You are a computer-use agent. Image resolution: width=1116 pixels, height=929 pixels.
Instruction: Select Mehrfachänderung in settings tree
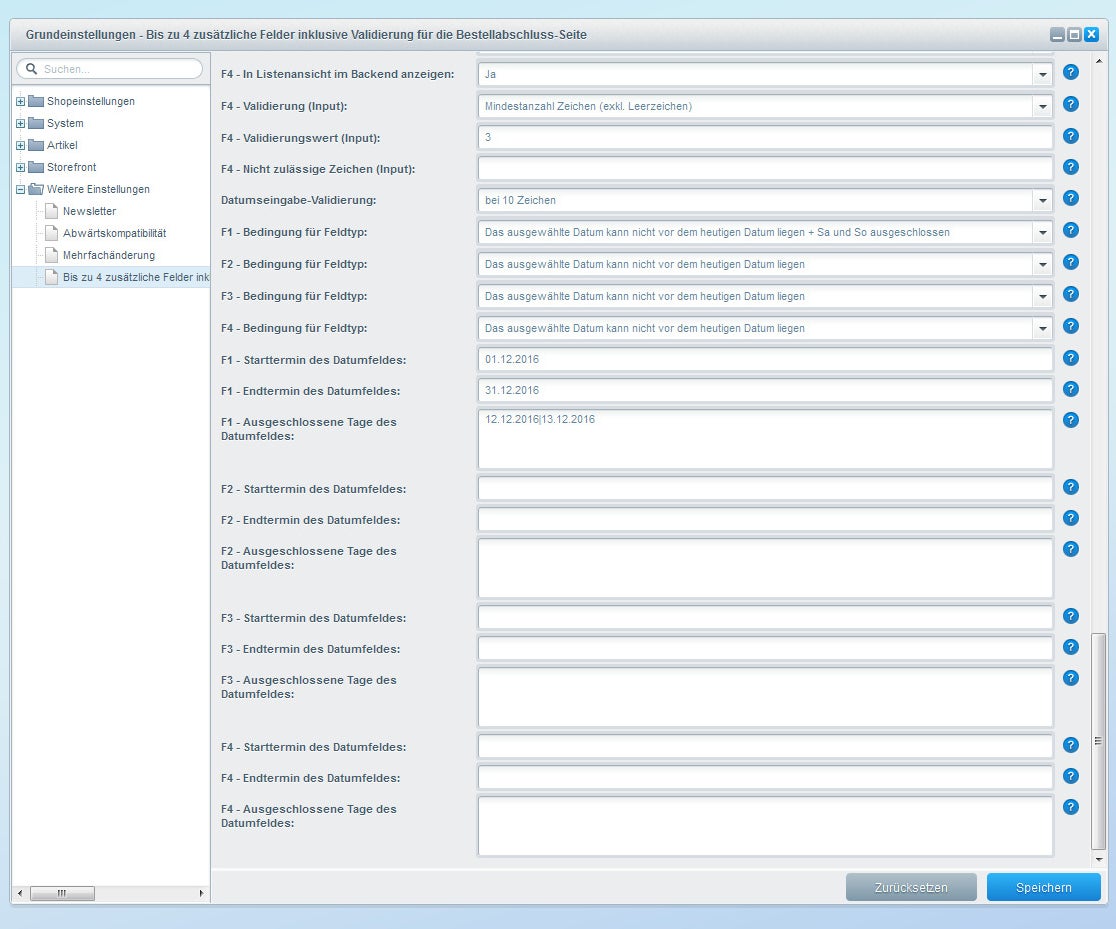(x=108, y=256)
